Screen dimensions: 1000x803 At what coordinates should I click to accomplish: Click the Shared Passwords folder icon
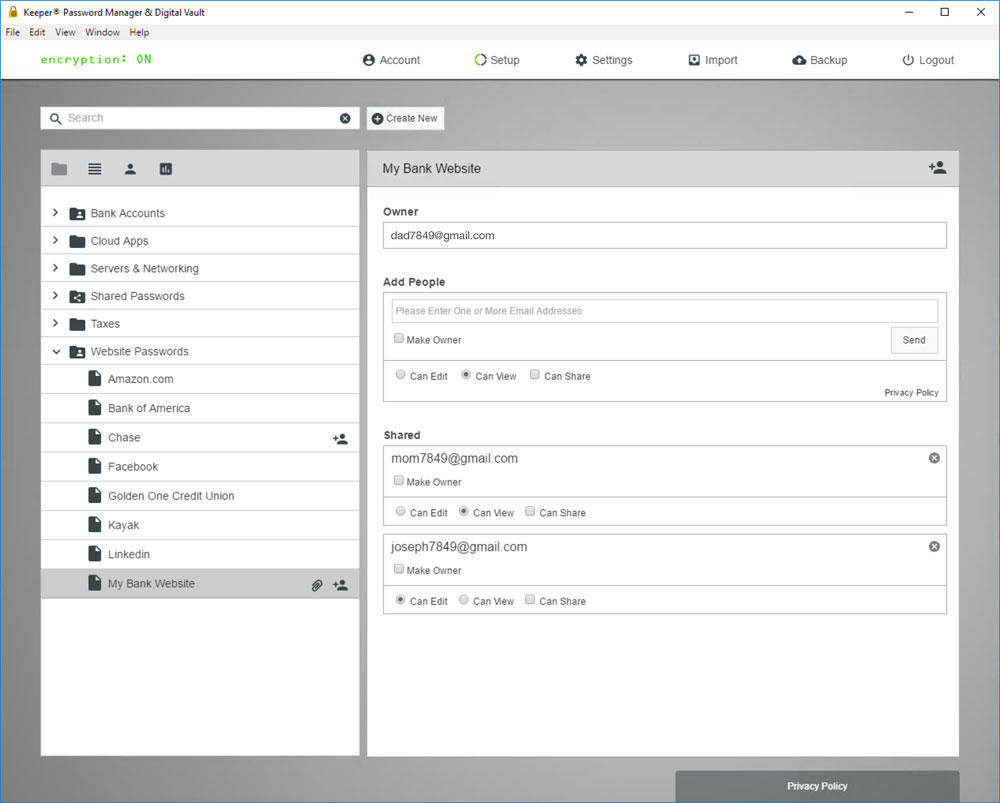77,297
